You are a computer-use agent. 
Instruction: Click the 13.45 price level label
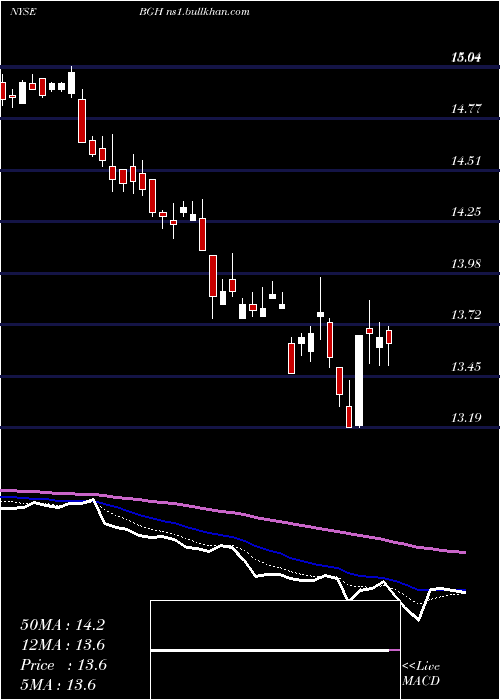(467, 367)
